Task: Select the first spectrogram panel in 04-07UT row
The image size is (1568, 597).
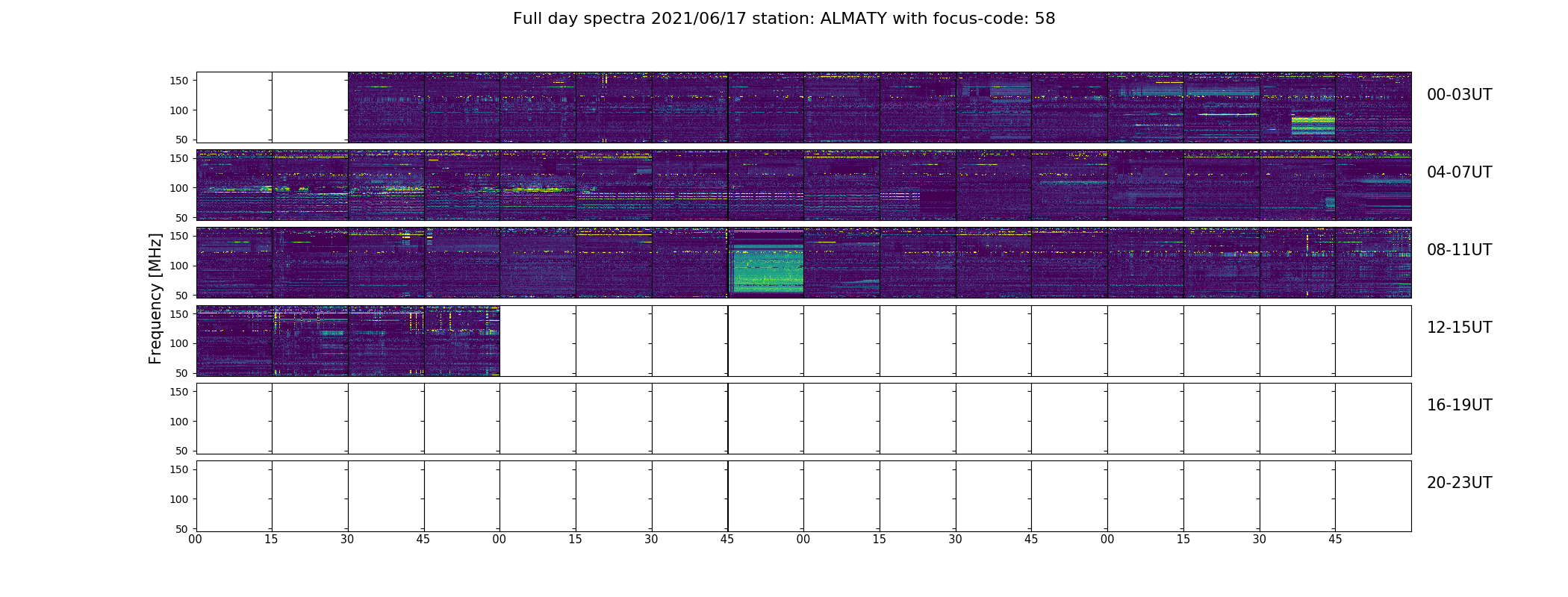Action: tap(234, 185)
